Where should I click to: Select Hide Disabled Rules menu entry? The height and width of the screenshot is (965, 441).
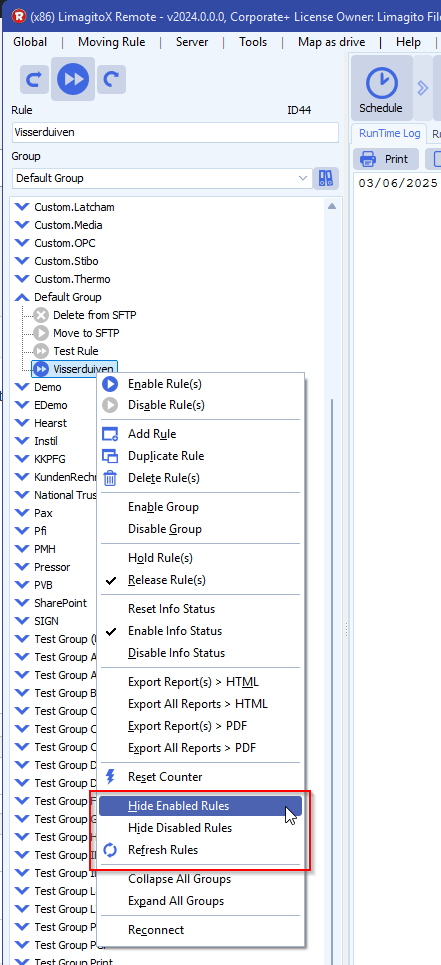201,828
